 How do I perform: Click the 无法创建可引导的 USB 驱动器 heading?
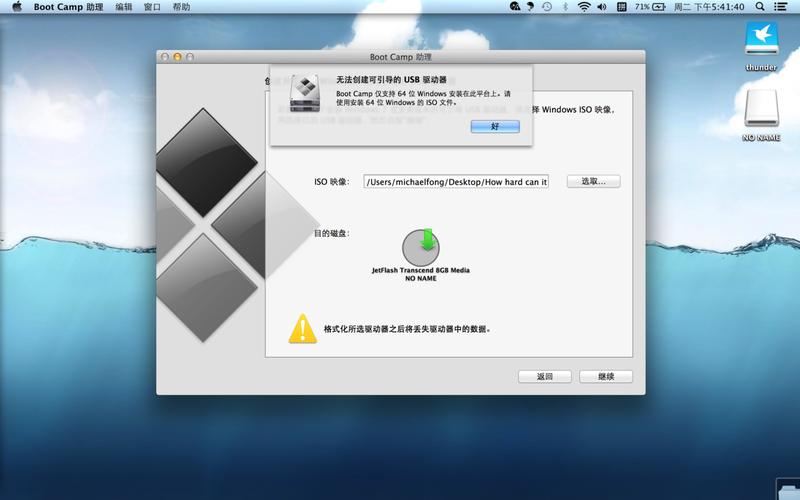click(x=391, y=80)
